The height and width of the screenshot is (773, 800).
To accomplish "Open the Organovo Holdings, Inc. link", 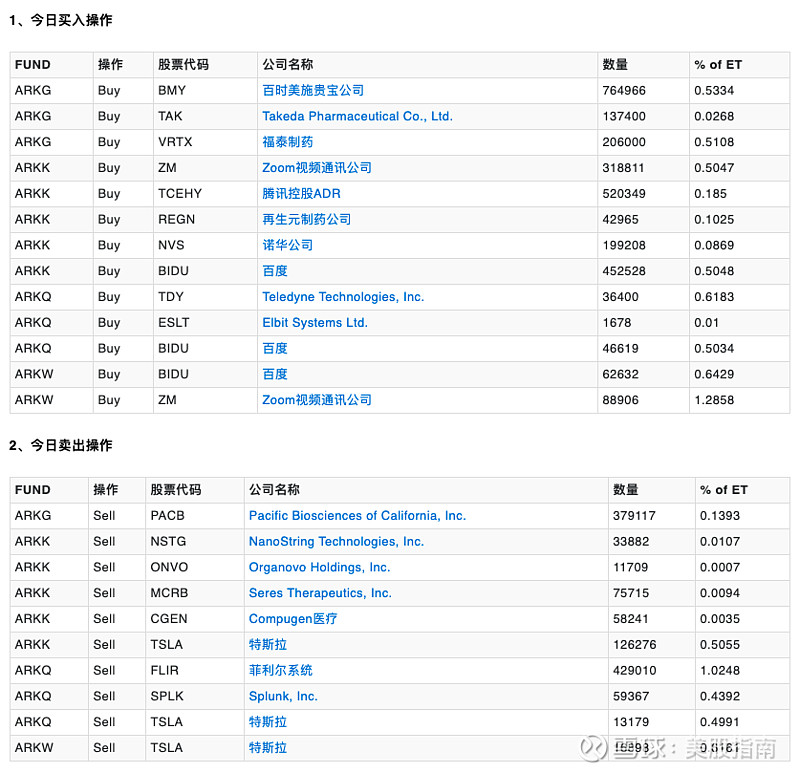I will (x=319, y=567).
